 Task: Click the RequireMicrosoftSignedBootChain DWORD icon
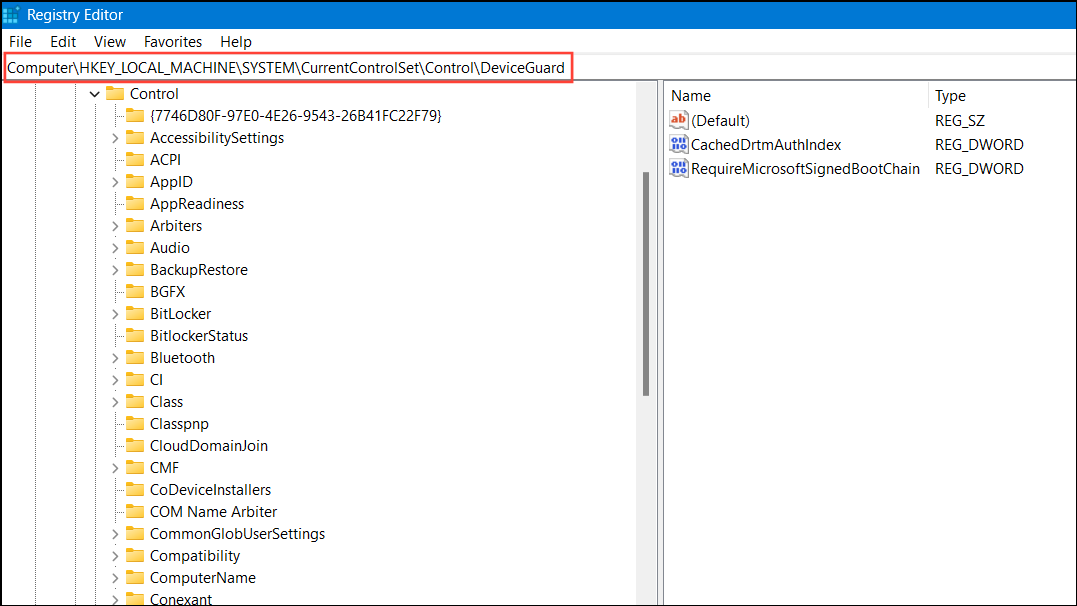(x=679, y=168)
